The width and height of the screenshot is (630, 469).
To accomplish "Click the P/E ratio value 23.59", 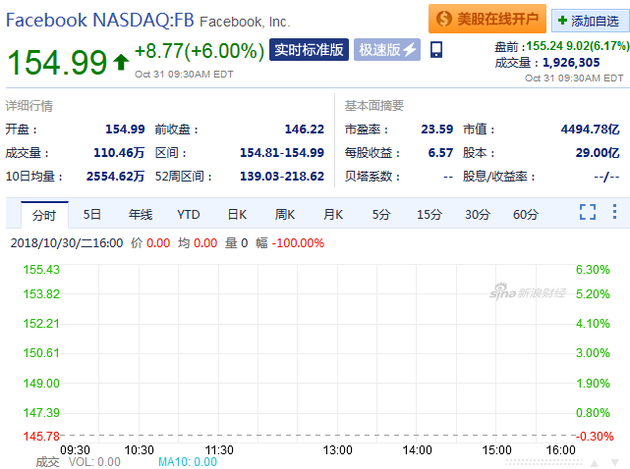I will point(437,129).
